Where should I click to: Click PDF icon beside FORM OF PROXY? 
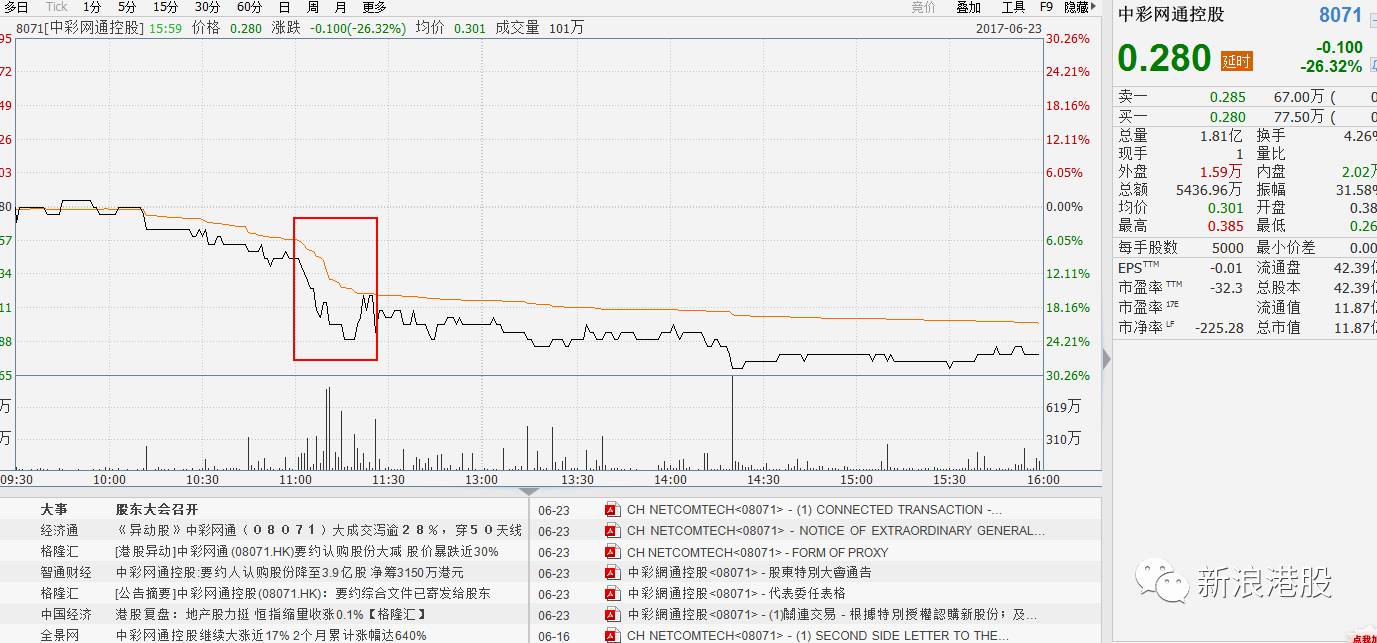(613, 552)
